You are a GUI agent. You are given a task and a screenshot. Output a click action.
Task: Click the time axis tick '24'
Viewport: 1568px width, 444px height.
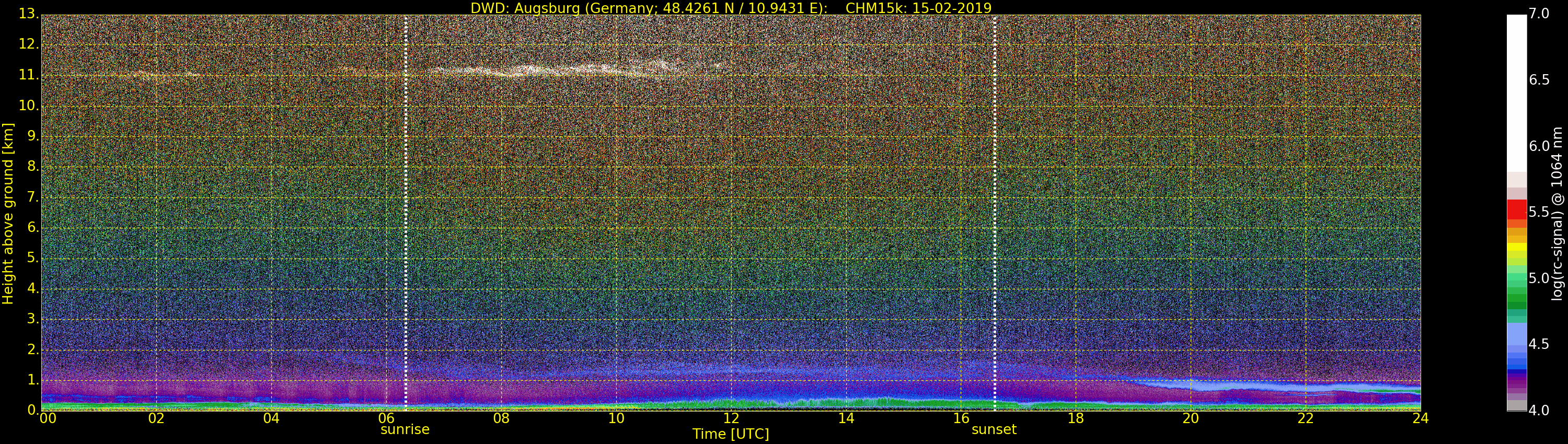point(1421,418)
